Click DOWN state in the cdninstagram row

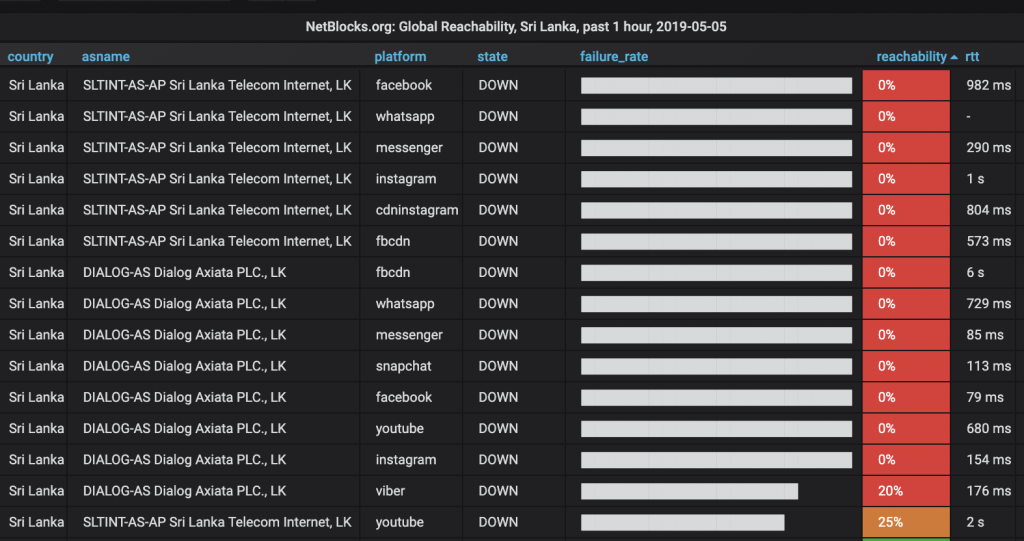pos(498,210)
